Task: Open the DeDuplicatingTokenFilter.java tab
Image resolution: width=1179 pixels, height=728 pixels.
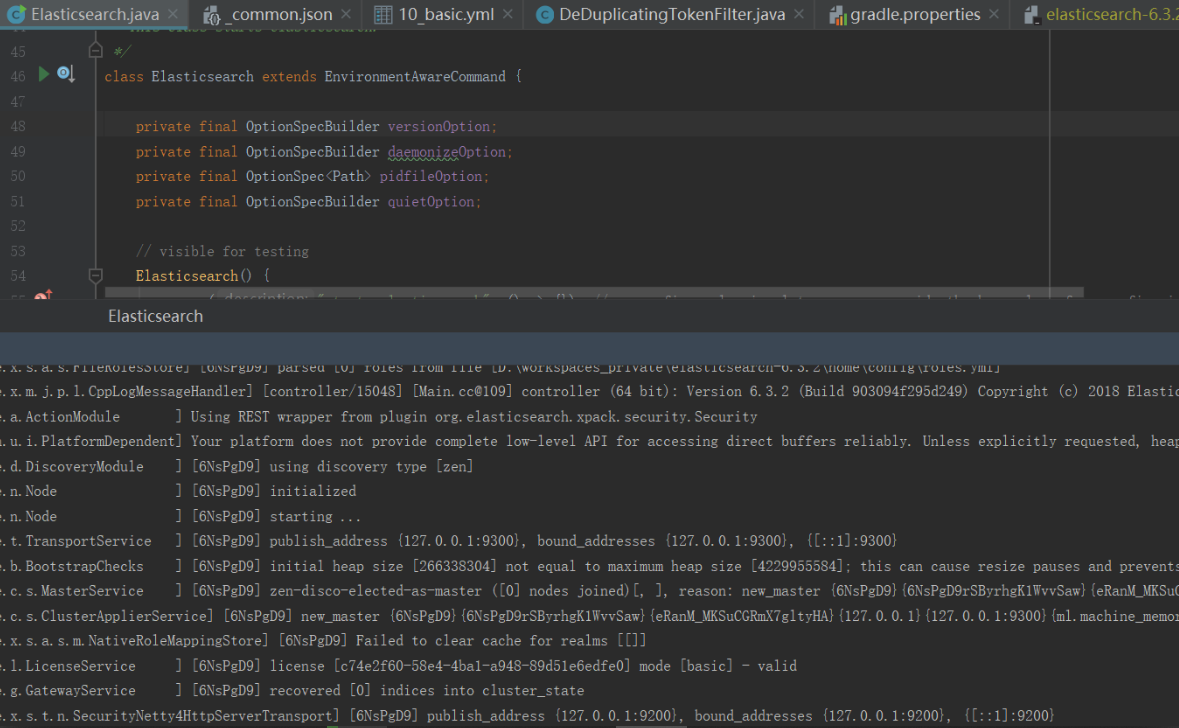Action: [x=671, y=14]
